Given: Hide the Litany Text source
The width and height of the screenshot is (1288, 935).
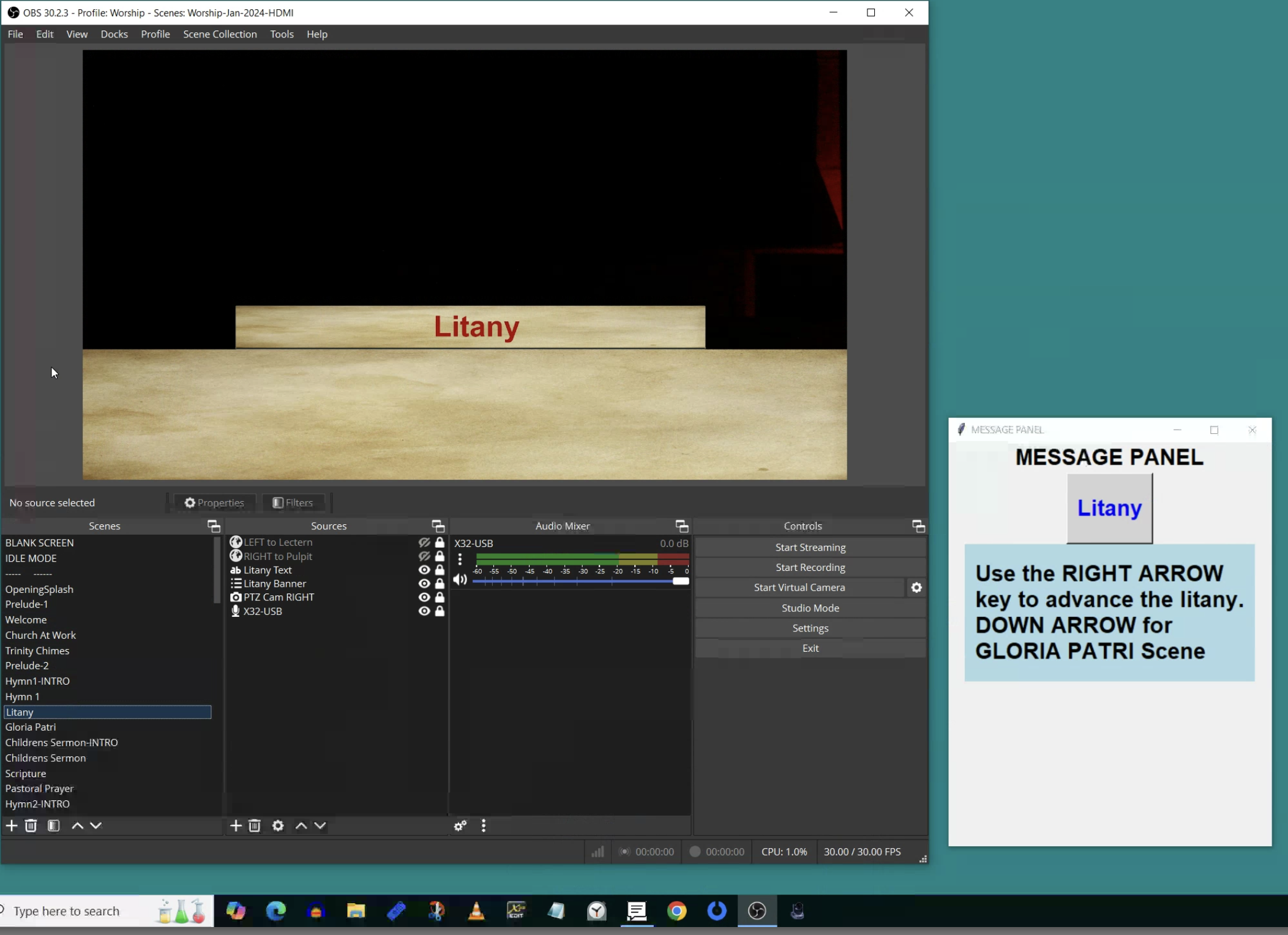Looking at the screenshot, I should (424, 570).
